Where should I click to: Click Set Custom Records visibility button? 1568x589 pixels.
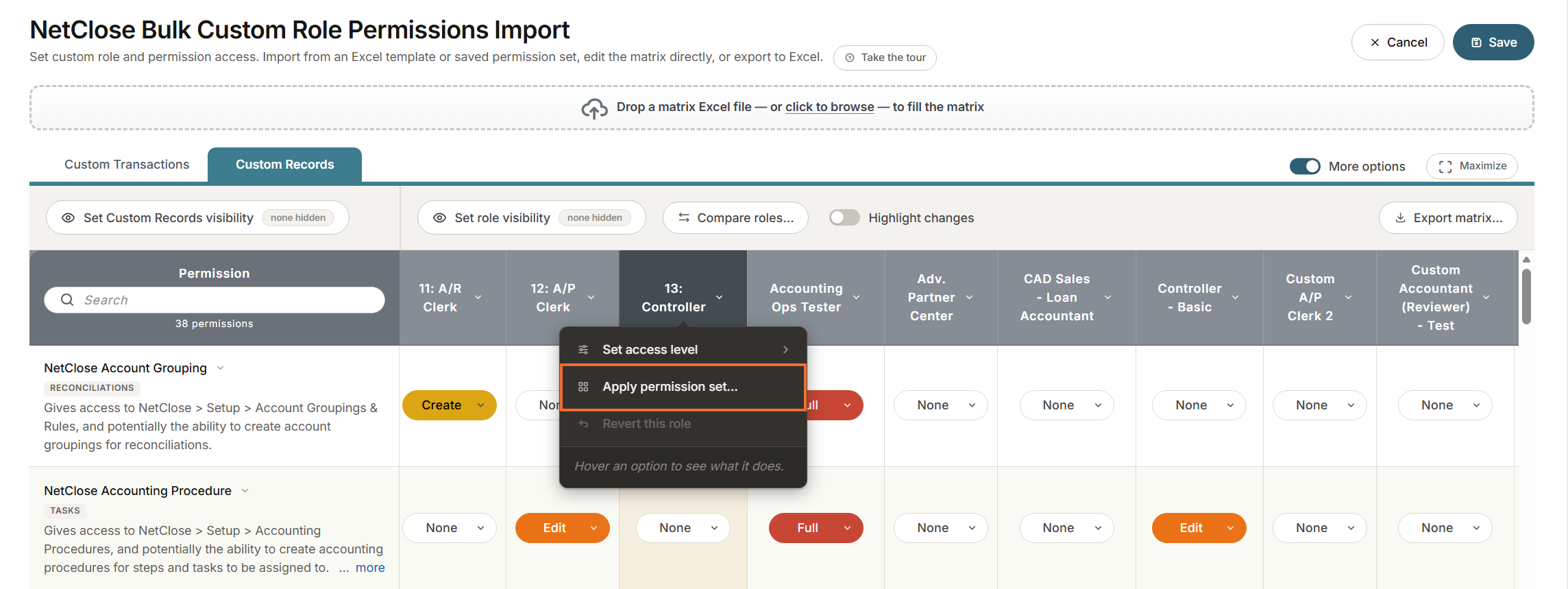pos(197,217)
